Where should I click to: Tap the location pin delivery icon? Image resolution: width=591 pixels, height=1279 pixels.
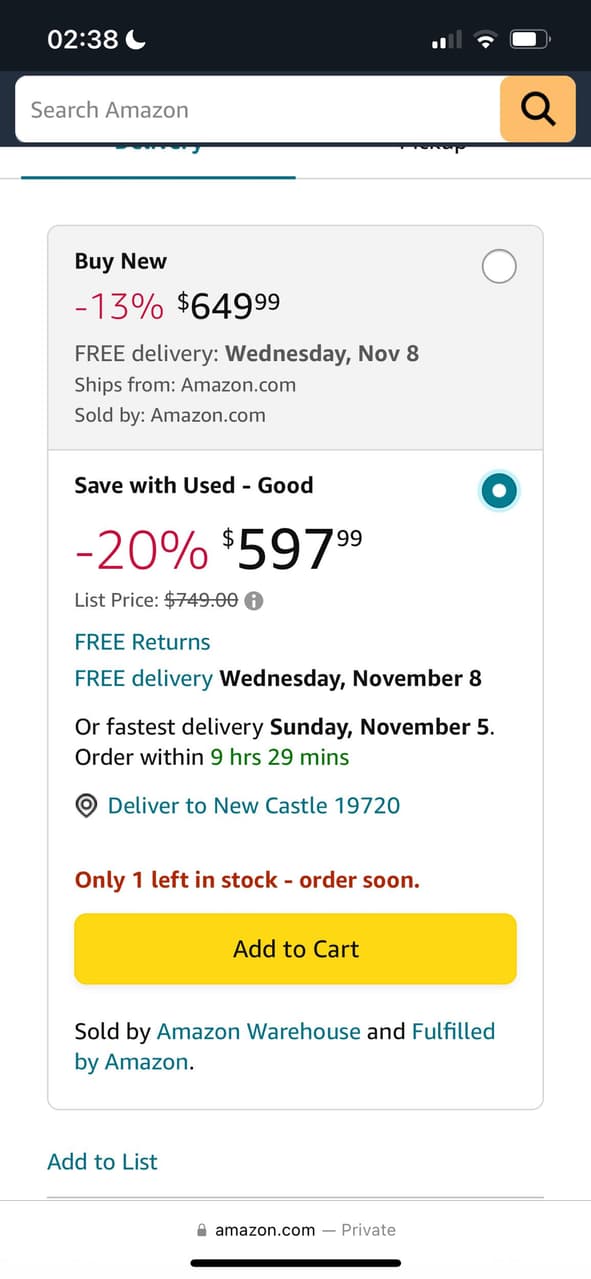coord(86,805)
